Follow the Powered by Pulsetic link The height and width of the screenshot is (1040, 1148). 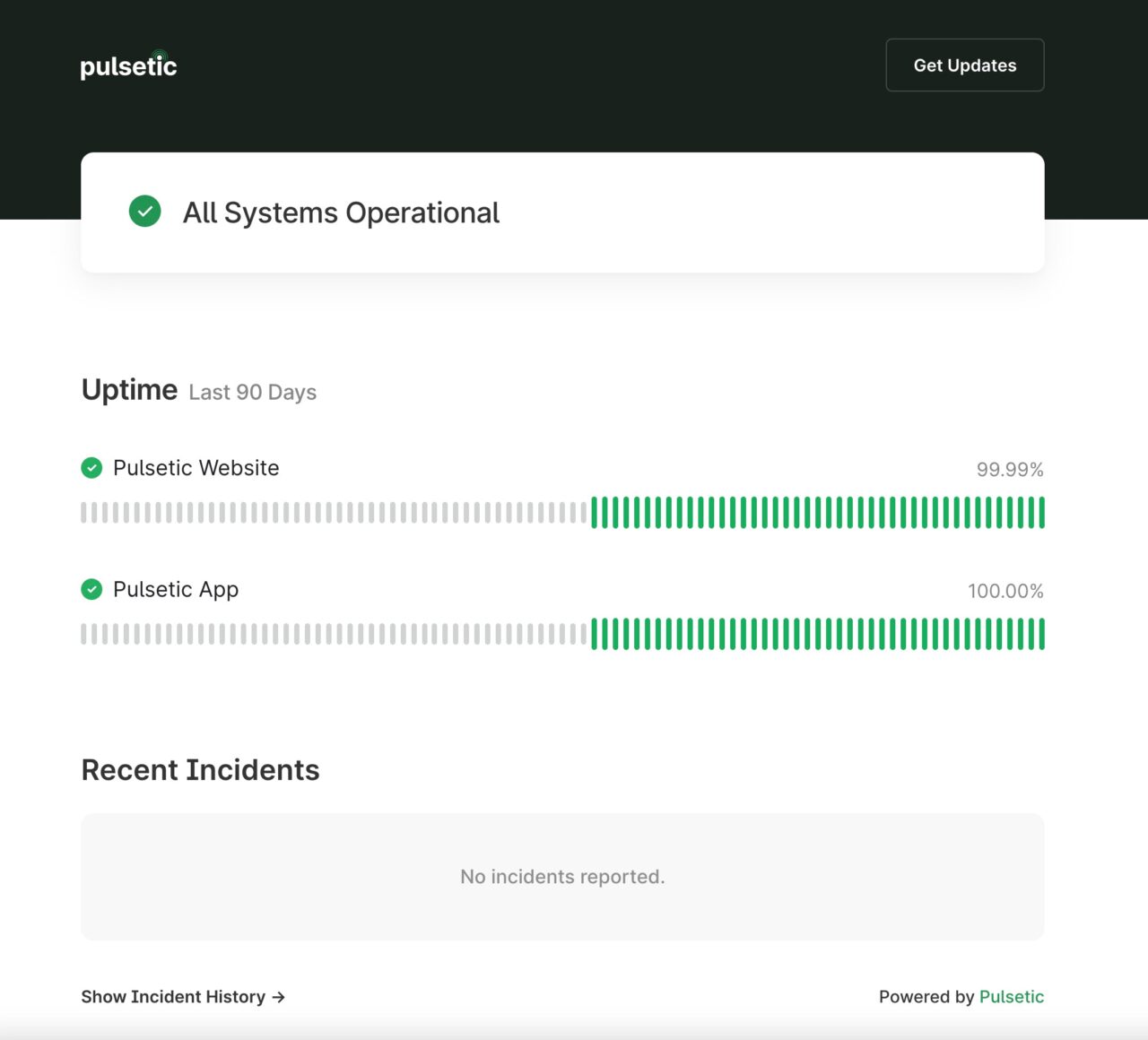[1012, 997]
